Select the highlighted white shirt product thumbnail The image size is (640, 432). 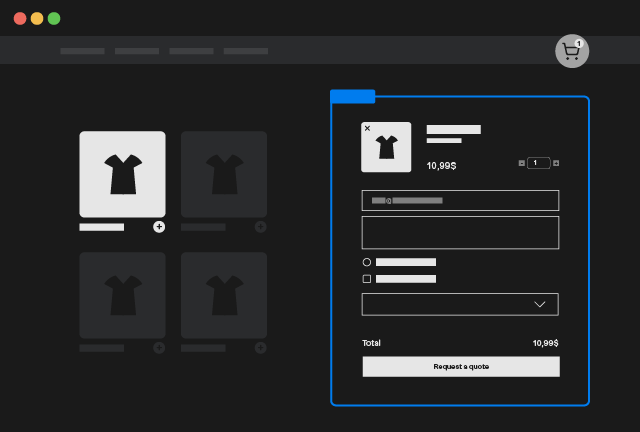click(122, 174)
